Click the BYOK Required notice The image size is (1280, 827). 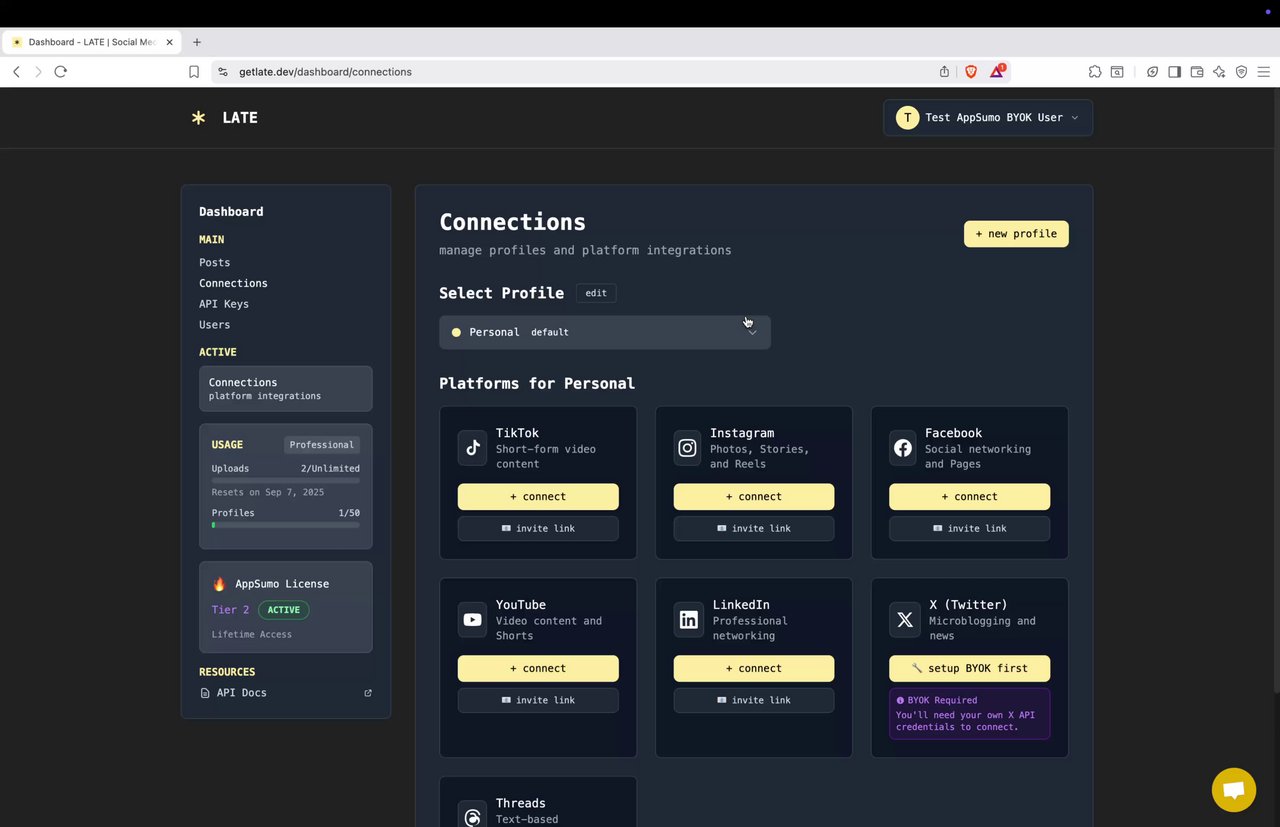coord(969,714)
